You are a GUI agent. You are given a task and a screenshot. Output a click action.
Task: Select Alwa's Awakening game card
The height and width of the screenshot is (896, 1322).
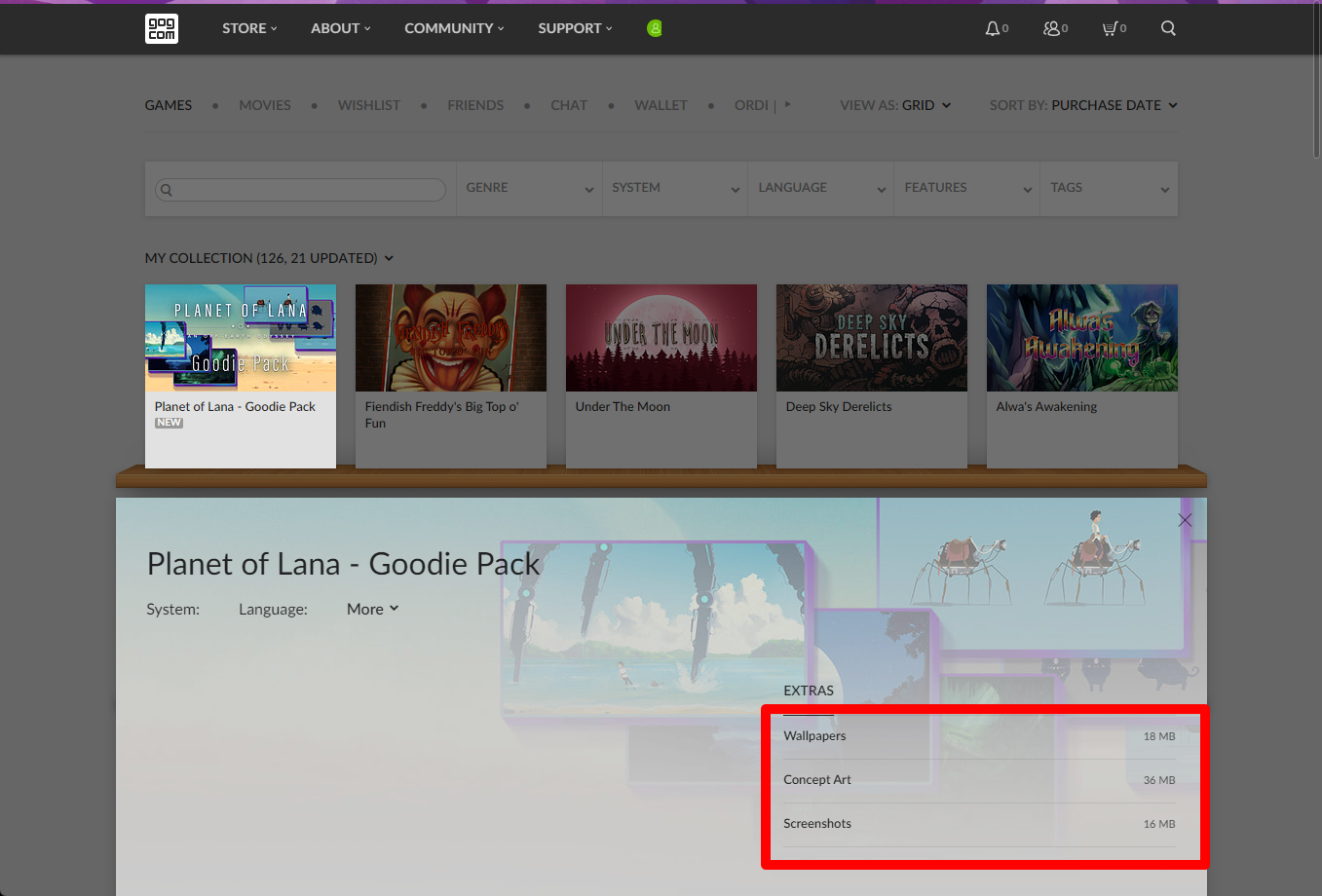(1082, 376)
